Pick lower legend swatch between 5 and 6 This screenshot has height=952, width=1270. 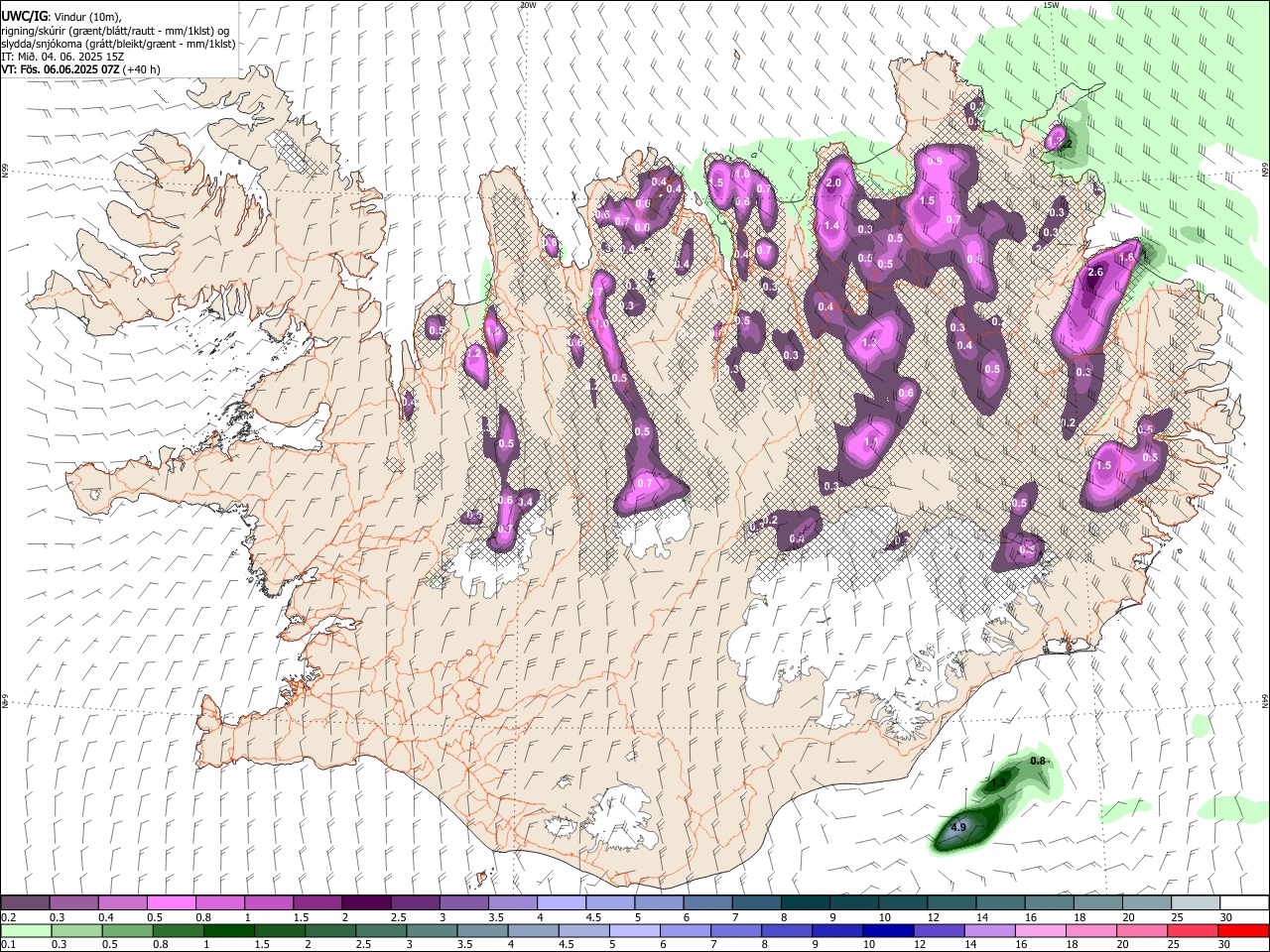635,930
